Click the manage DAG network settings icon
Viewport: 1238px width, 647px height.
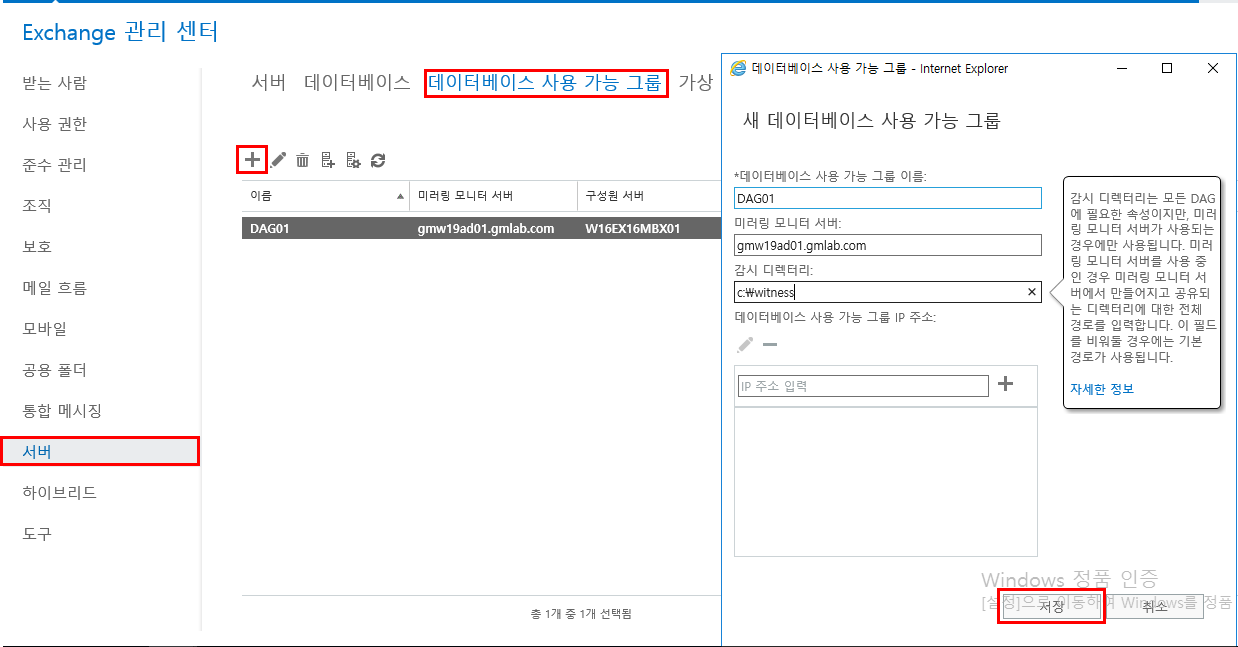352,160
